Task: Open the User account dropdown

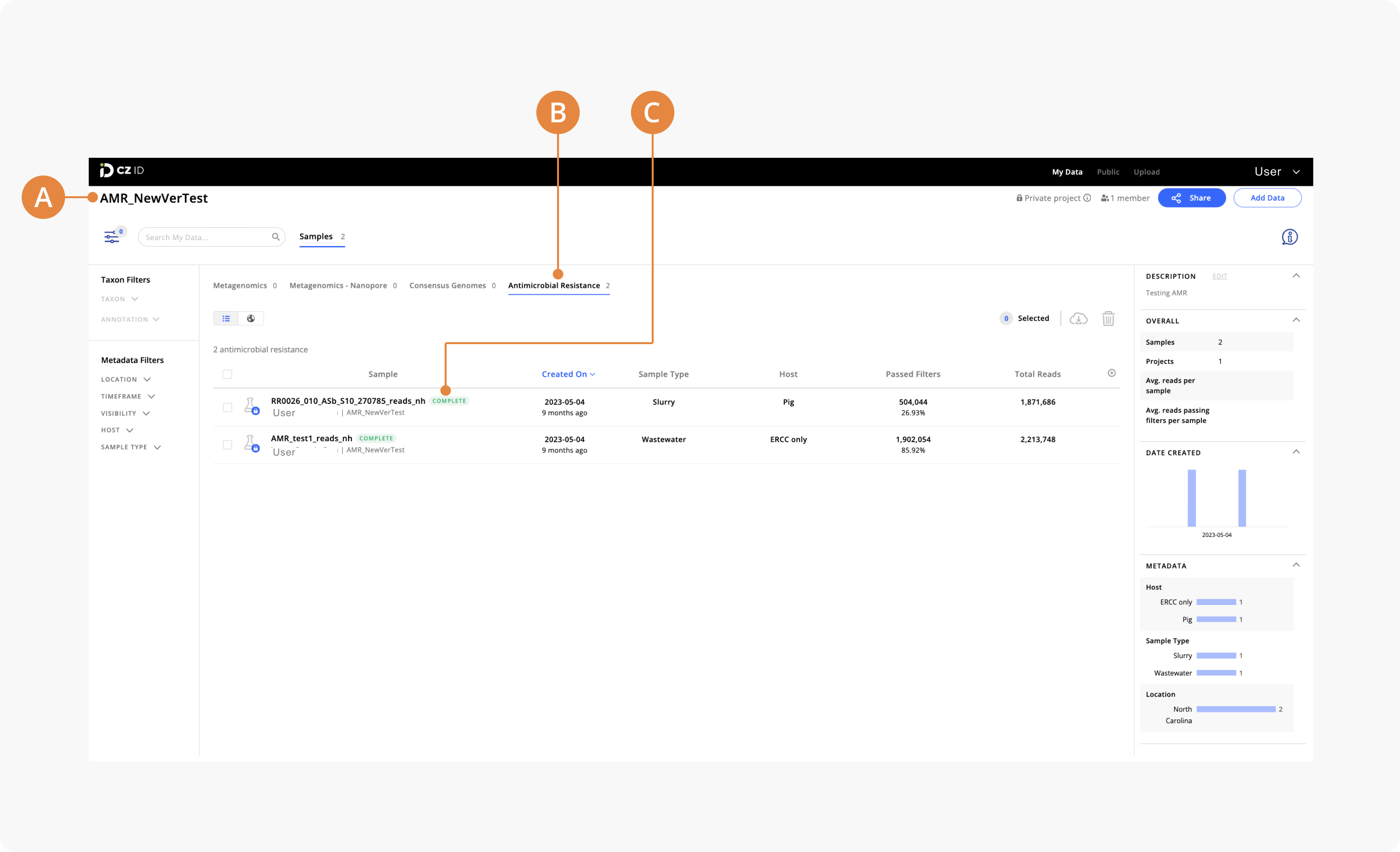Action: click(1277, 172)
